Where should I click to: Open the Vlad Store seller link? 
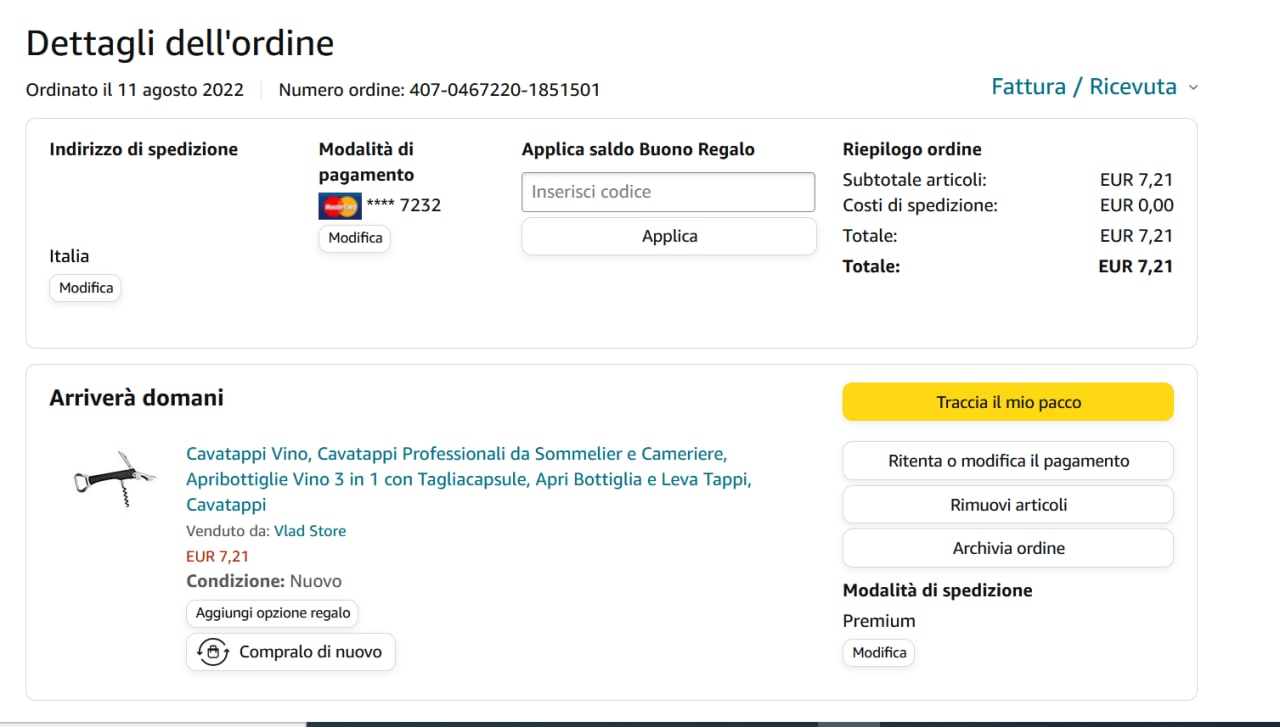point(310,531)
